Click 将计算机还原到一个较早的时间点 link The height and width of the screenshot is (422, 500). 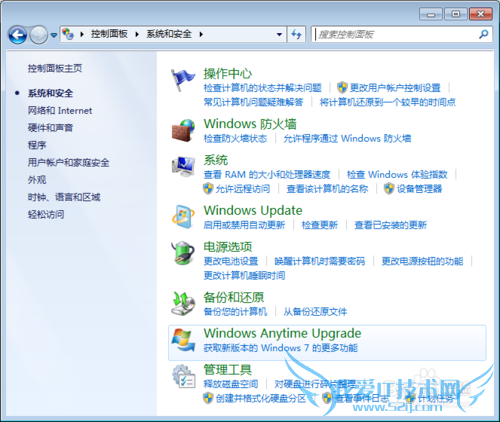pyautogui.click(x=388, y=102)
